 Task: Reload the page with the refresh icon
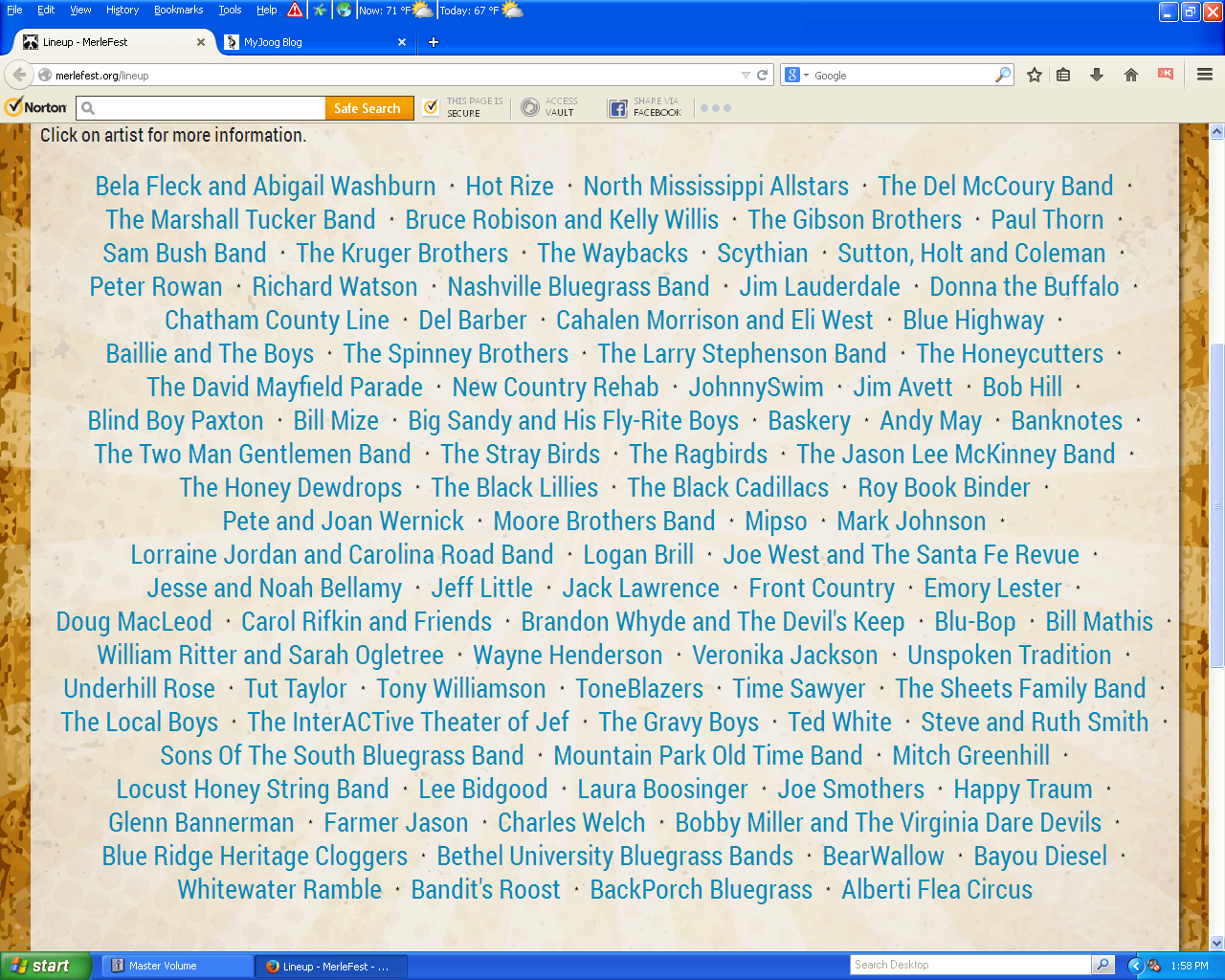pyautogui.click(x=763, y=75)
